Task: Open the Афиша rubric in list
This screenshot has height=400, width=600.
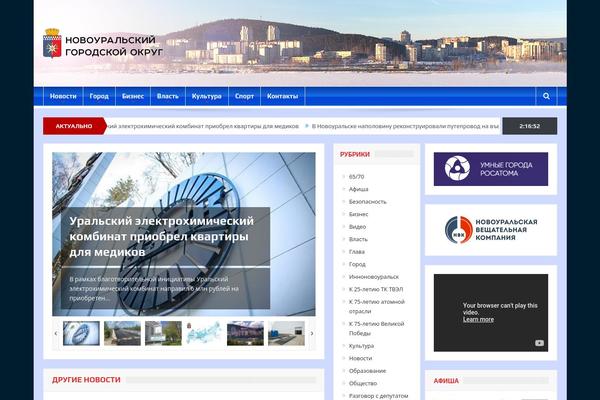Action: [x=359, y=189]
